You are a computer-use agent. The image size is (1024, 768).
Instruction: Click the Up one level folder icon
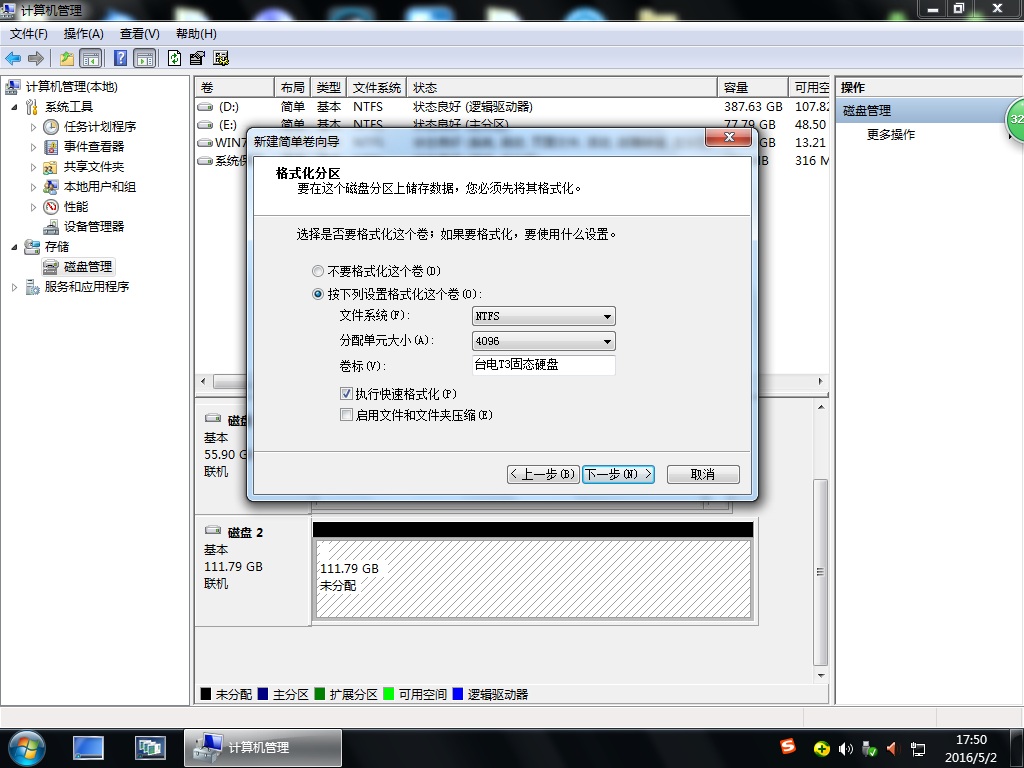point(67,59)
